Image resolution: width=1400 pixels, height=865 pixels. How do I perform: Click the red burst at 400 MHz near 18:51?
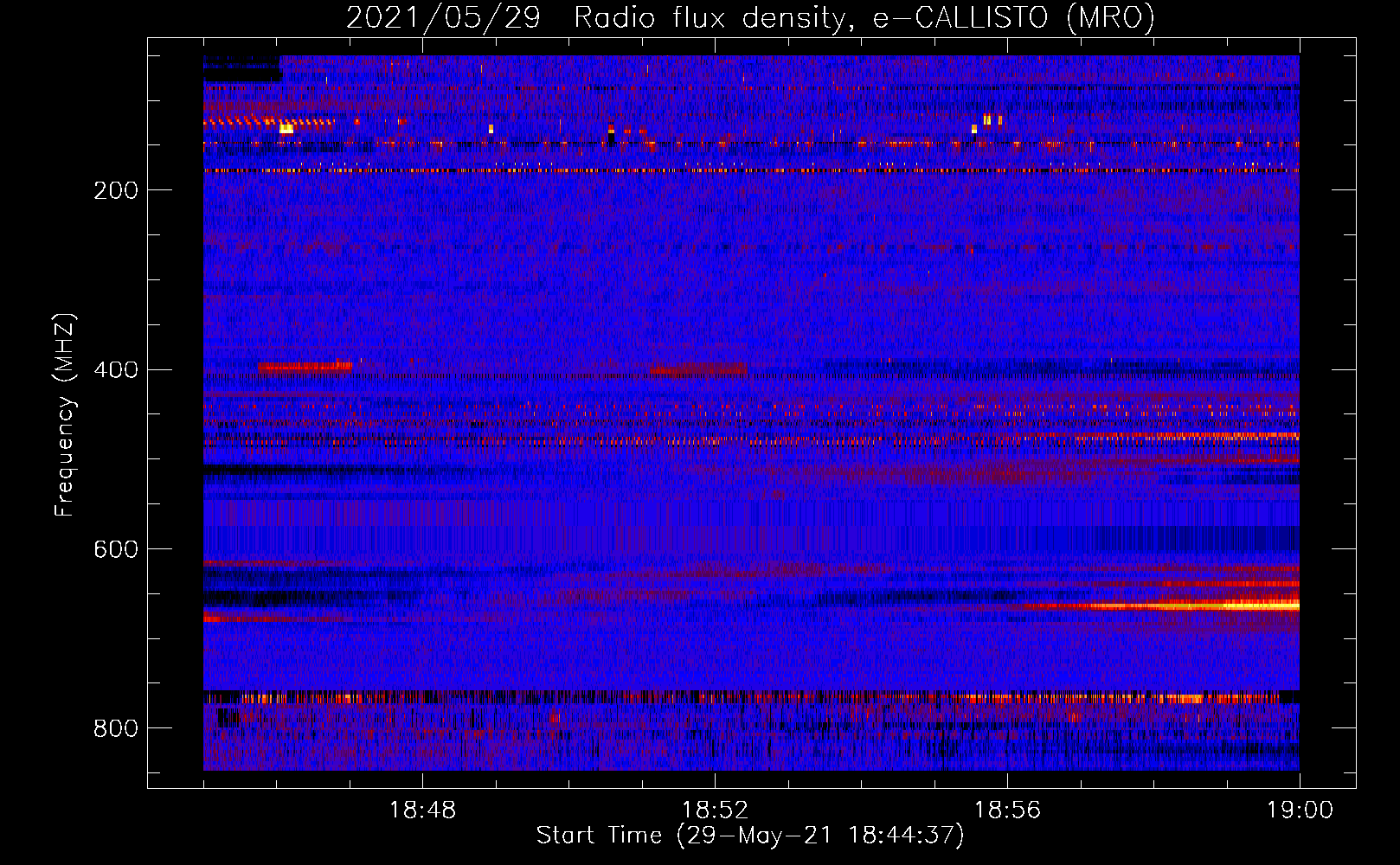click(697, 369)
